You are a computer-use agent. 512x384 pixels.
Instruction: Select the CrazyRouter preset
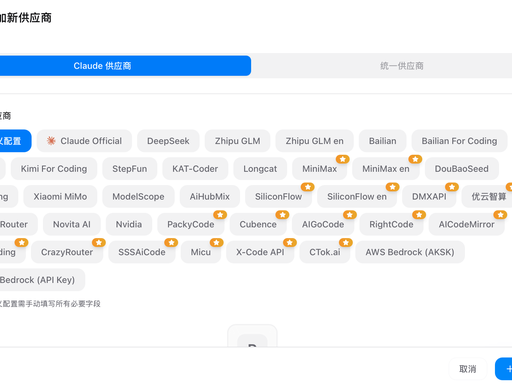point(67,252)
